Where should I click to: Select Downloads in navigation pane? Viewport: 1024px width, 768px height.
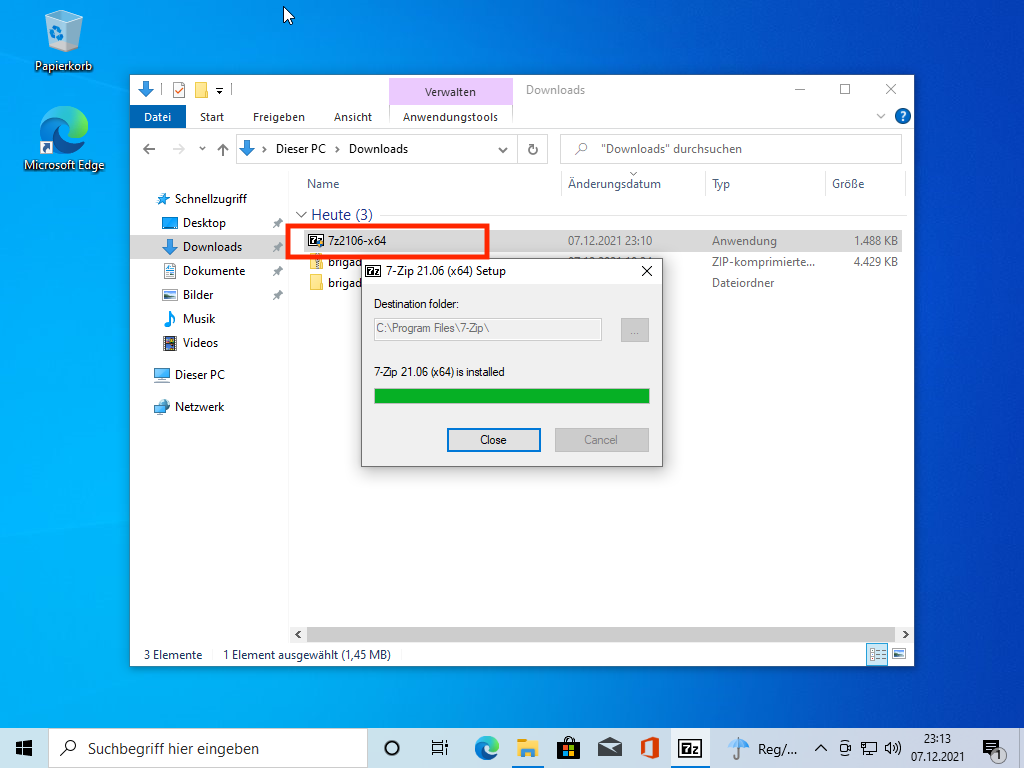pos(212,247)
